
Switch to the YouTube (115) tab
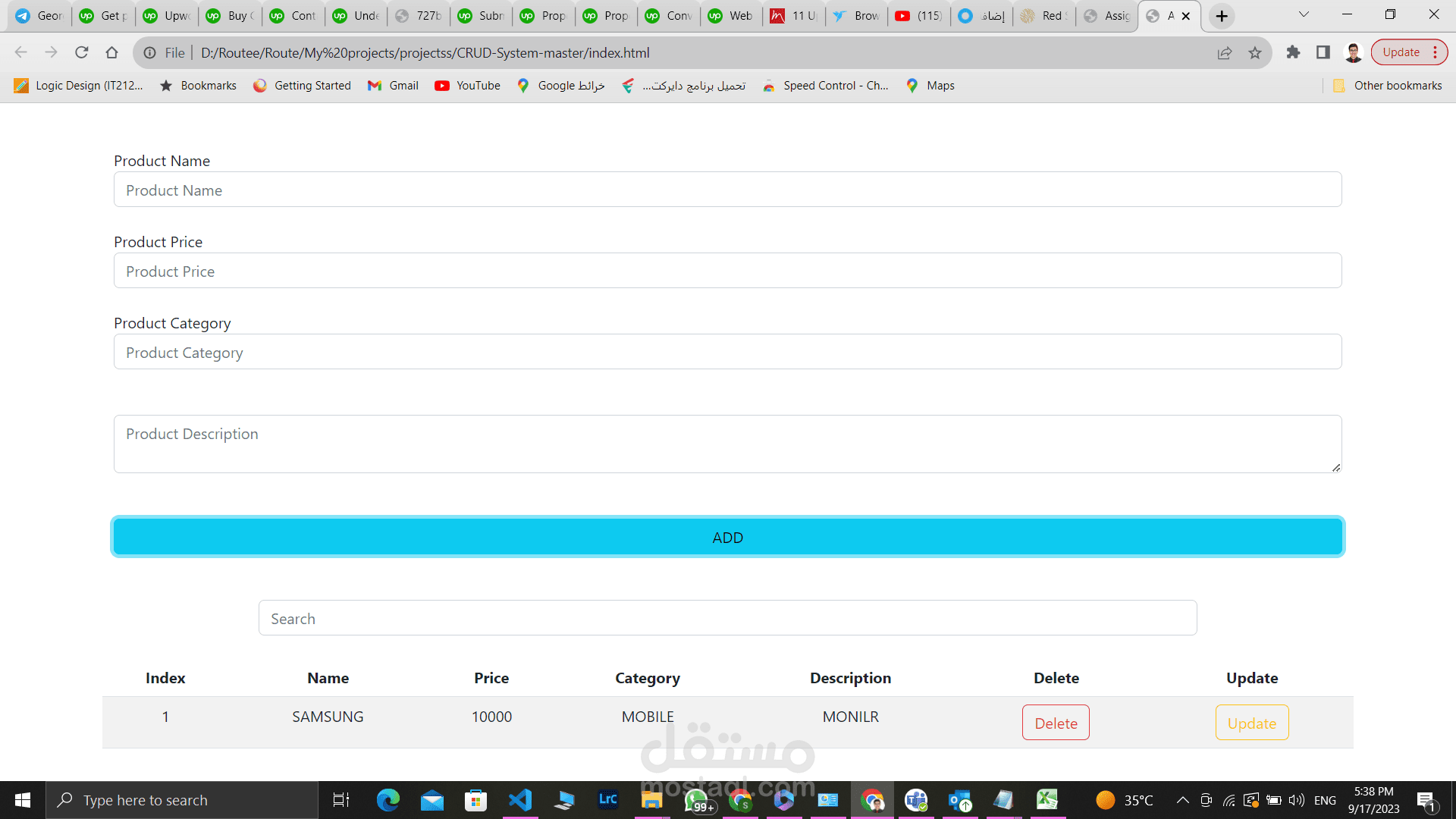919,16
